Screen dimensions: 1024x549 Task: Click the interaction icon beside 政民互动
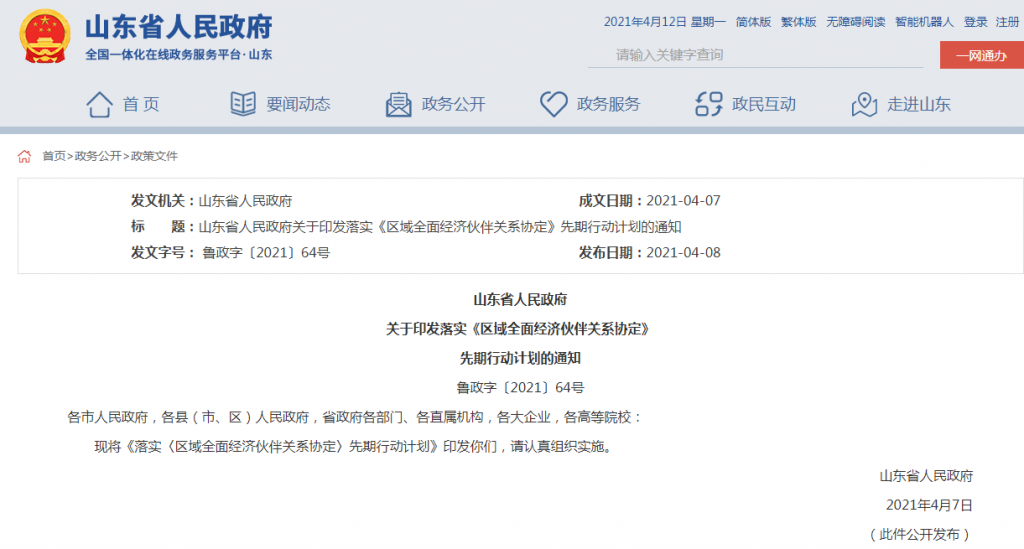tap(709, 104)
